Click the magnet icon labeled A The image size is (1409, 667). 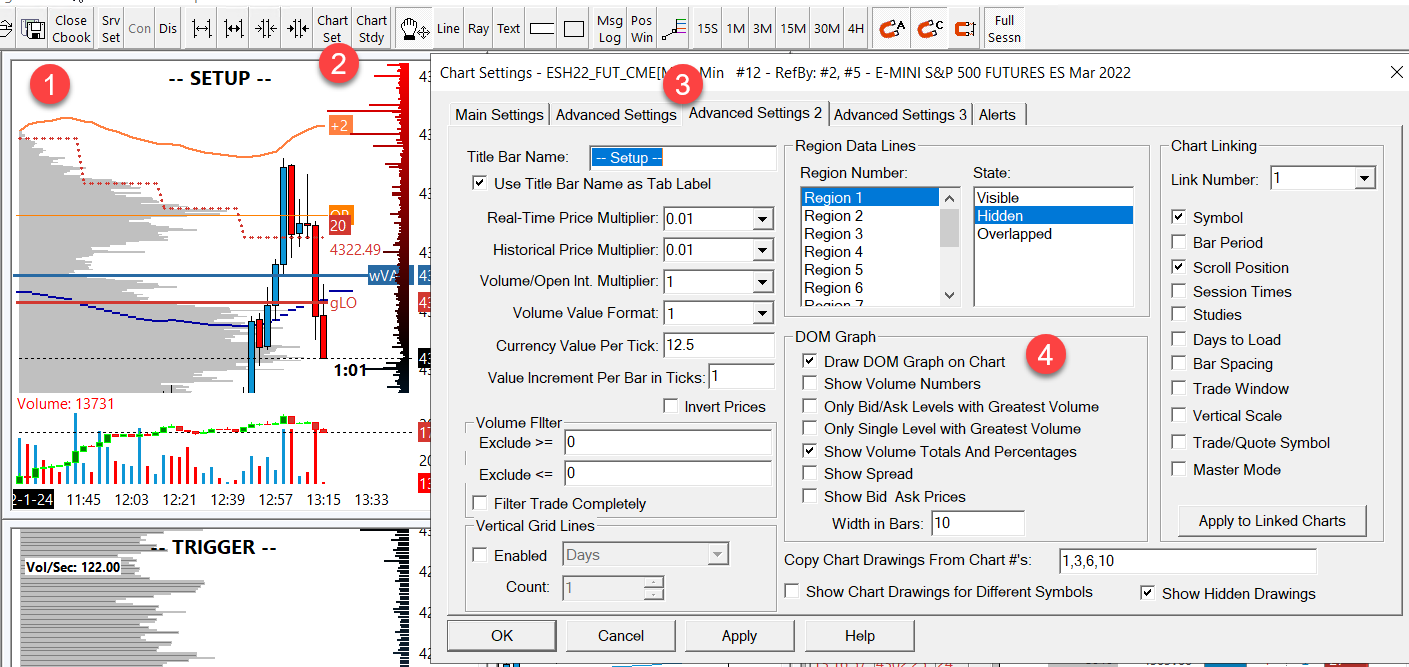point(892,29)
